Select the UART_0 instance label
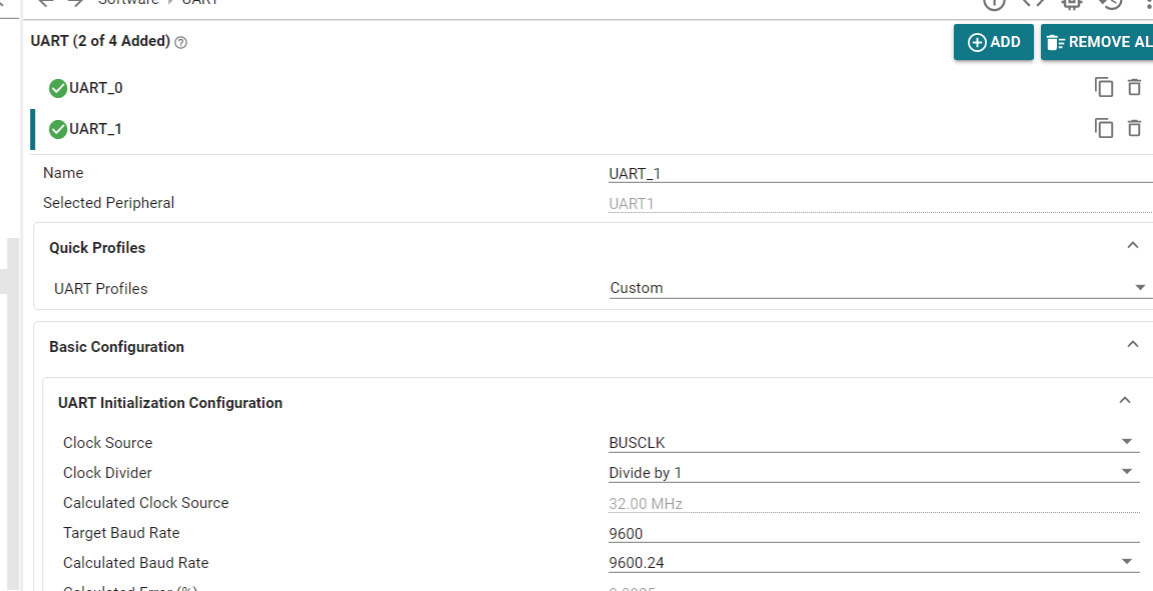Screen dimensions: 1153x591 96,88
